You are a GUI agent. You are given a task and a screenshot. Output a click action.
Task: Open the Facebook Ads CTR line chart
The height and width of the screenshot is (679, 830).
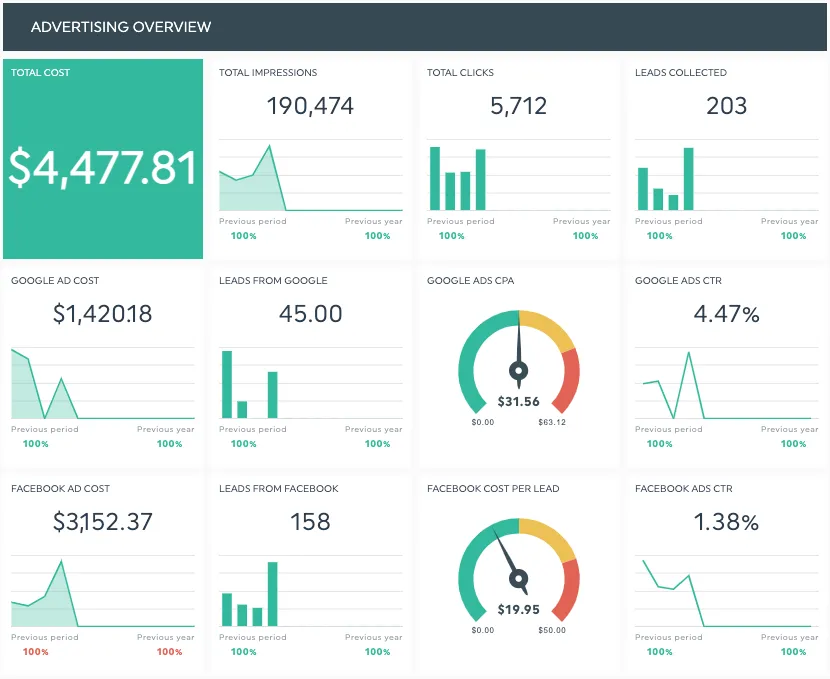tap(727, 591)
